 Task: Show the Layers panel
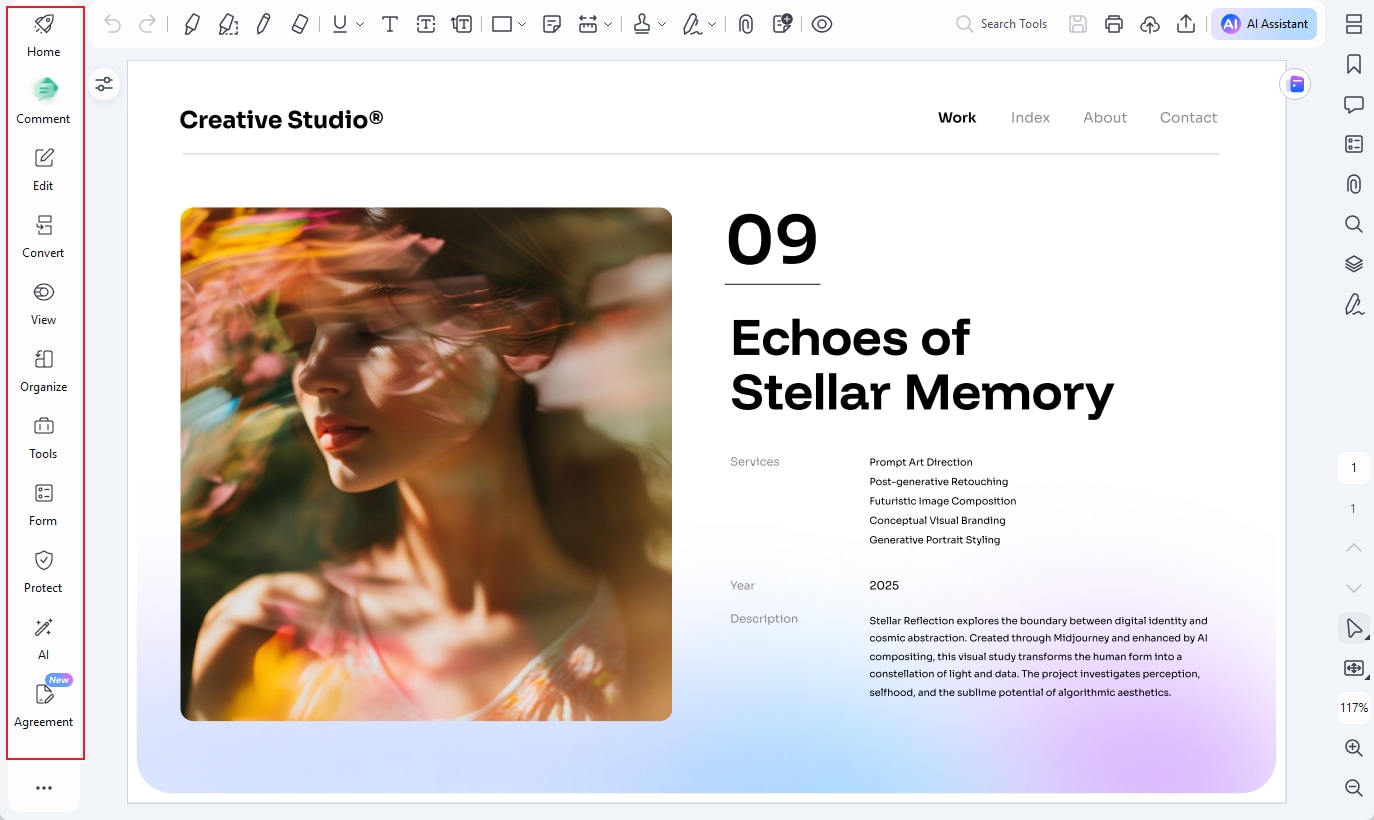1354,264
